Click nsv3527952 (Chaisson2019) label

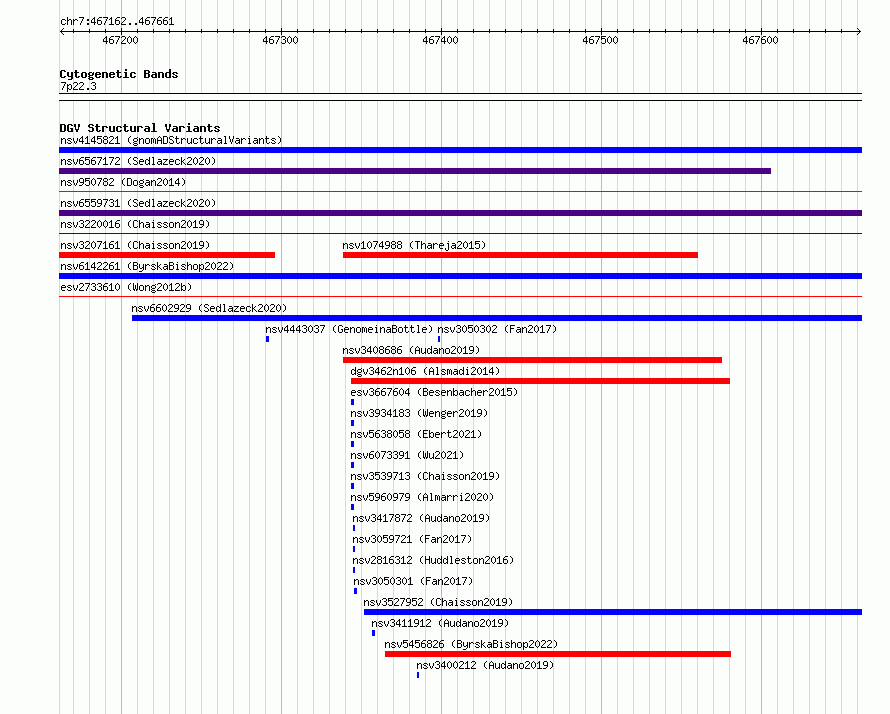[x=438, y=602]
